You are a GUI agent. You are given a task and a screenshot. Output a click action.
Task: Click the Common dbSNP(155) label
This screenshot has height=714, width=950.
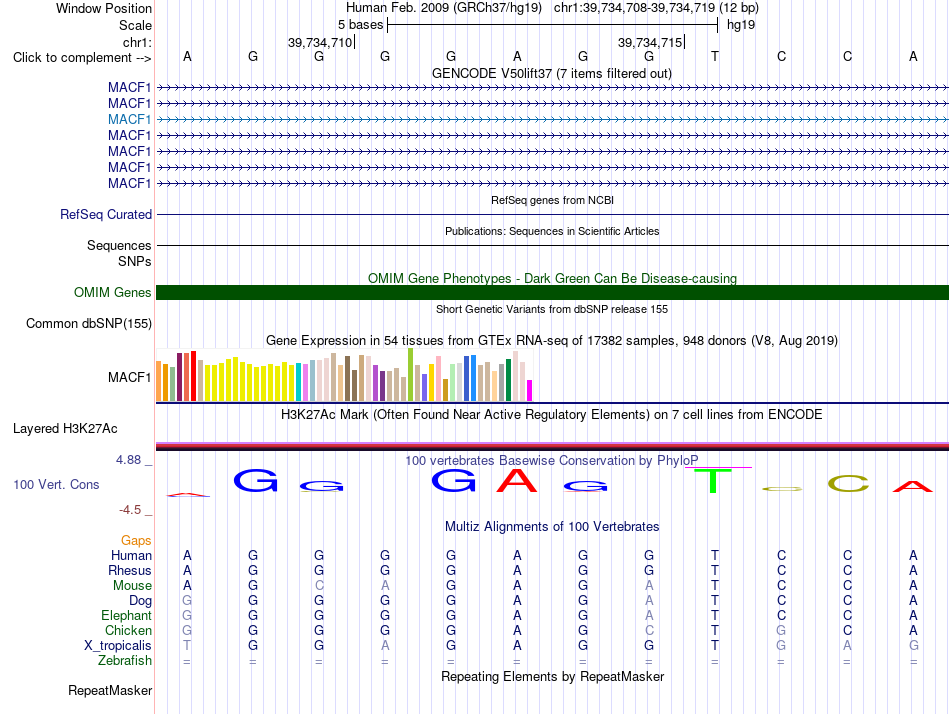88,324
